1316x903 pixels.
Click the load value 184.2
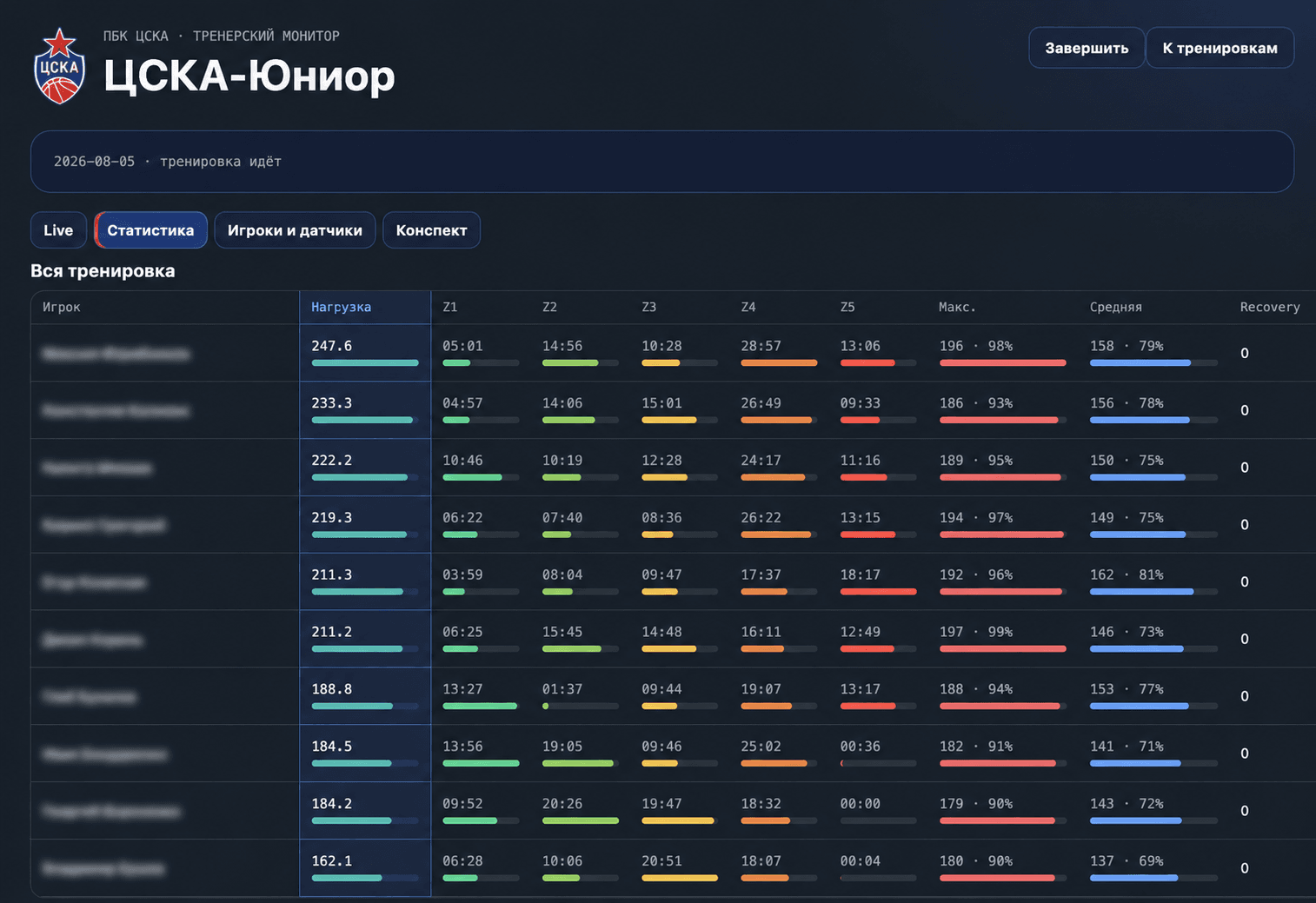click(x=332, y=804)
